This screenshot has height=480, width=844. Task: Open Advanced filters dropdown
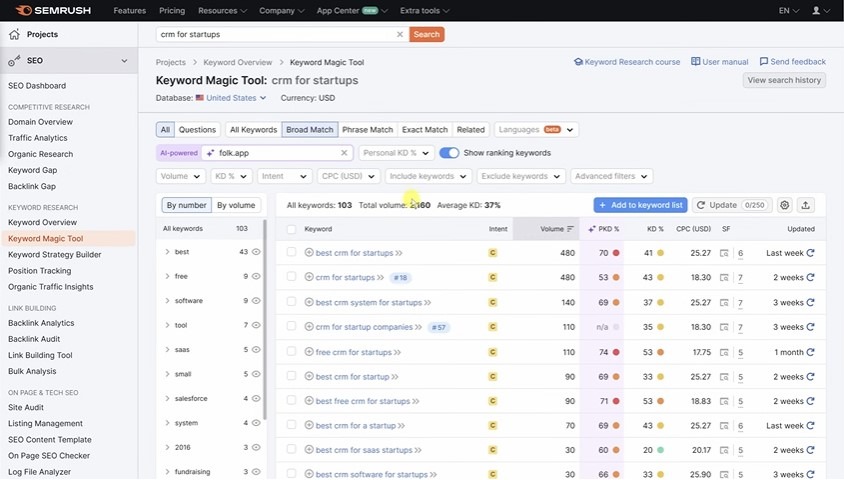(x=611, y=177)
